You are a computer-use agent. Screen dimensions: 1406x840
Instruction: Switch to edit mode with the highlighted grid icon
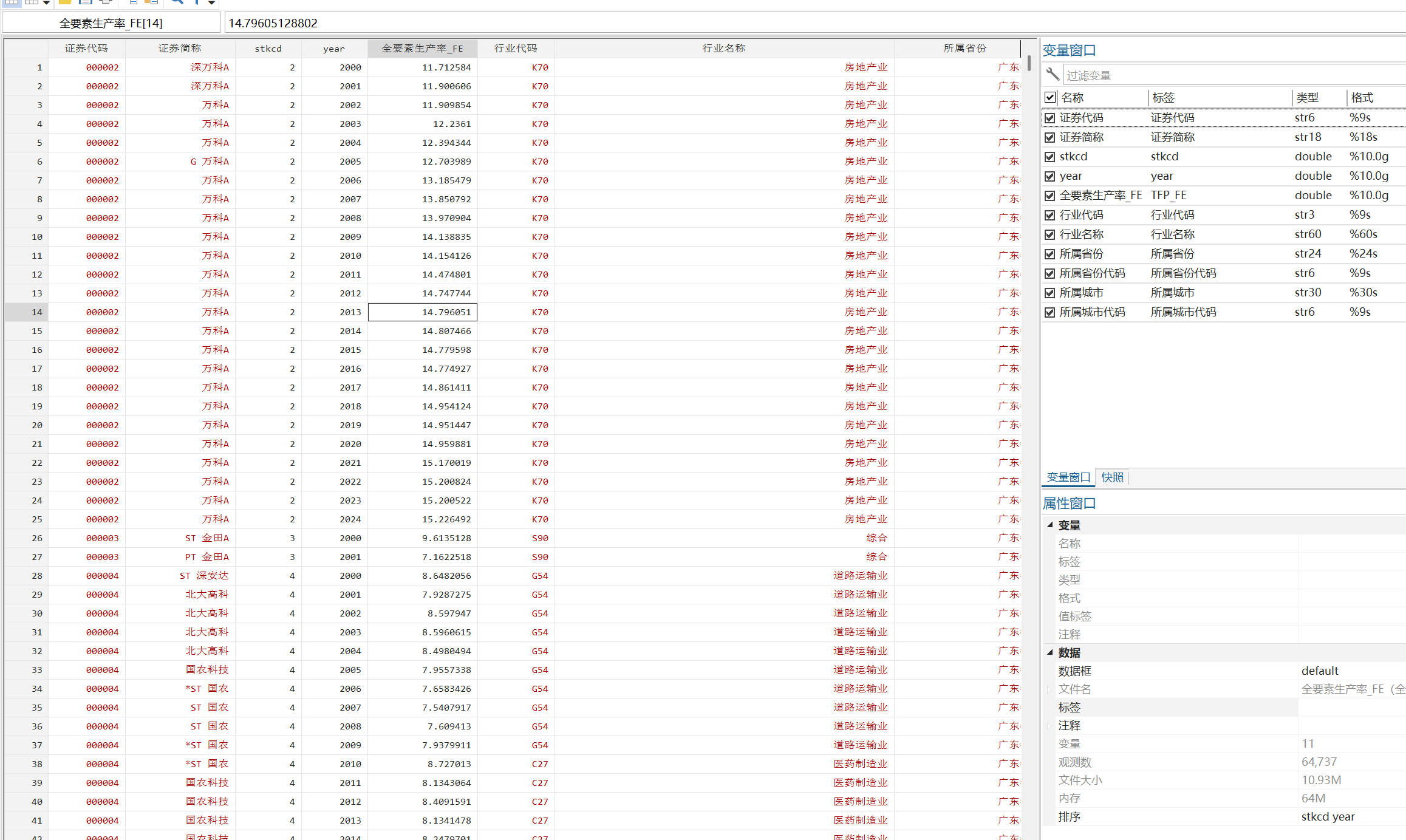pyautogui.click(x=12, y=2)
